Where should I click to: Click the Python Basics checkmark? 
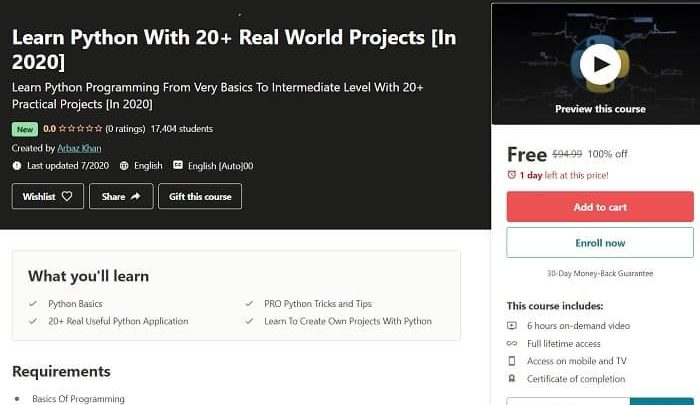[33, 304]
